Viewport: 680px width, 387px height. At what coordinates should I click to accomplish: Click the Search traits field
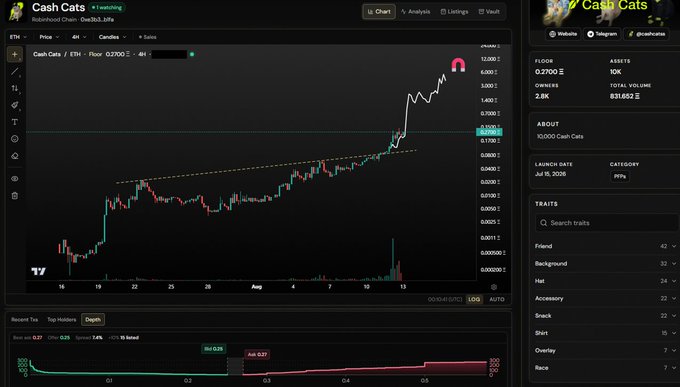point(607,223)
